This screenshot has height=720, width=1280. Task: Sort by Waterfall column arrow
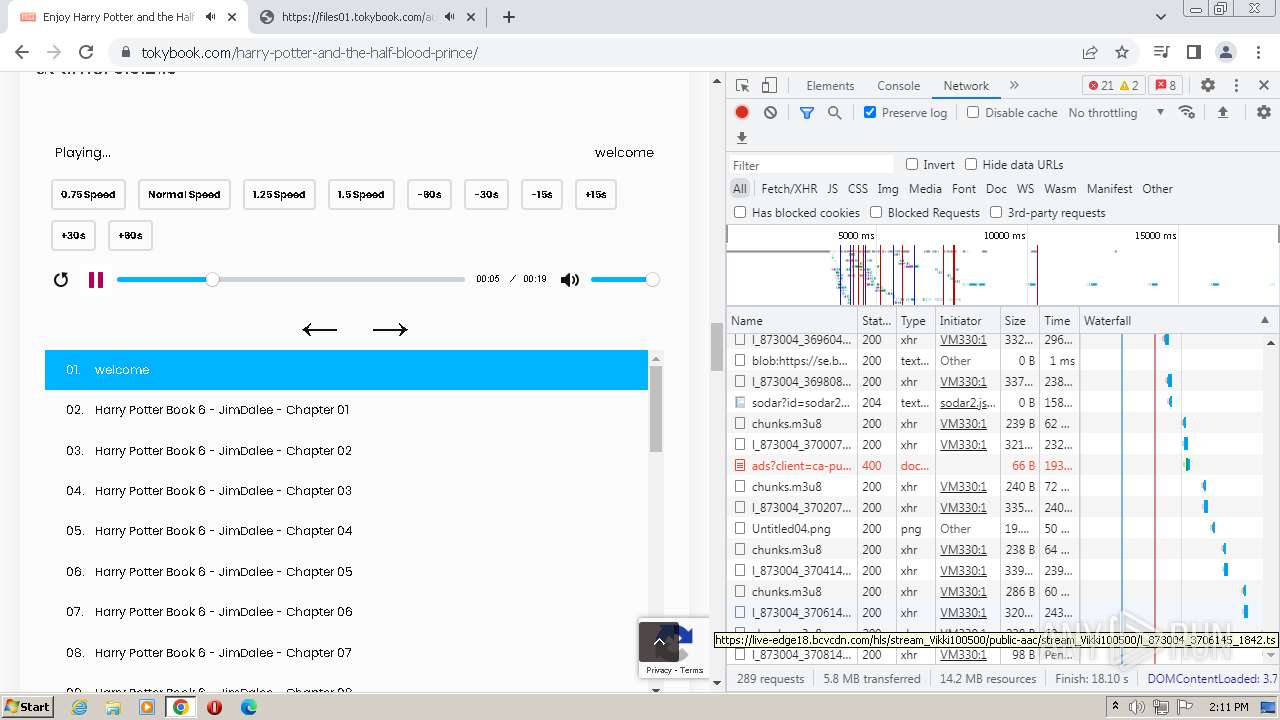point(1264,321)
